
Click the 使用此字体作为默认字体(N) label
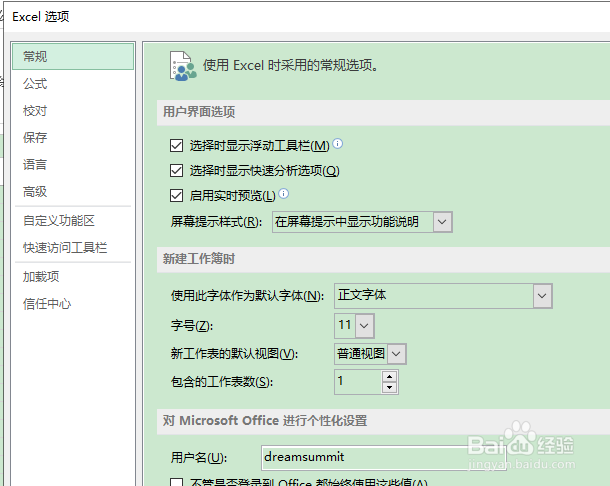[247, 296]
